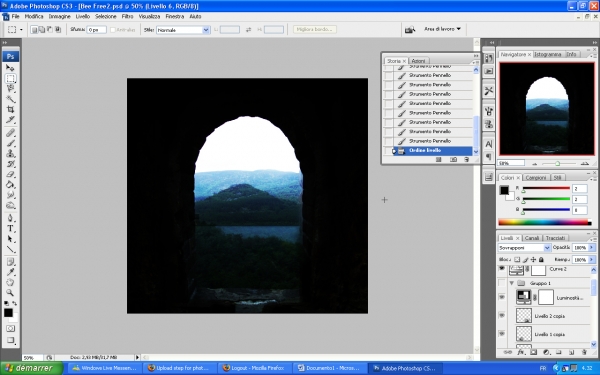Select the Hand tool

pos(10,282)
